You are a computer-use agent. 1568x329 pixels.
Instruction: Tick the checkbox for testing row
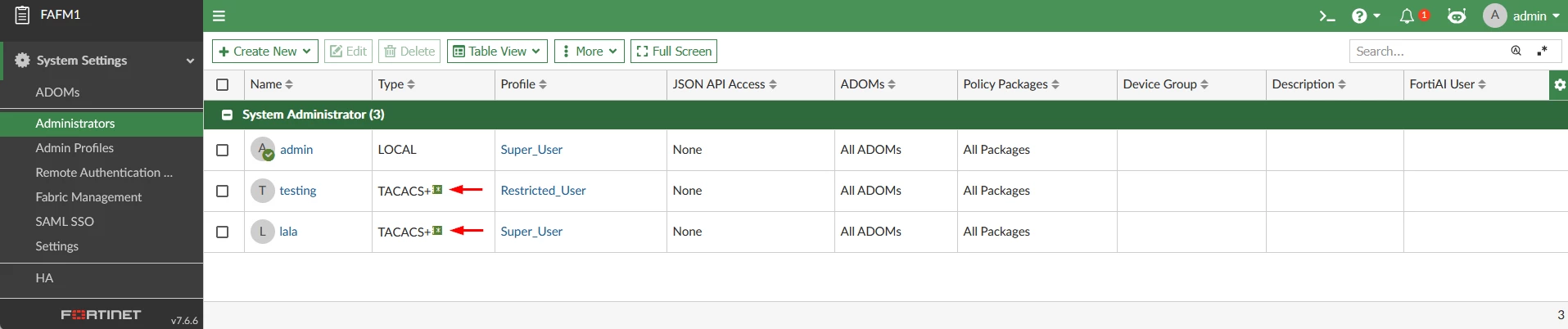tap(222, 191)
